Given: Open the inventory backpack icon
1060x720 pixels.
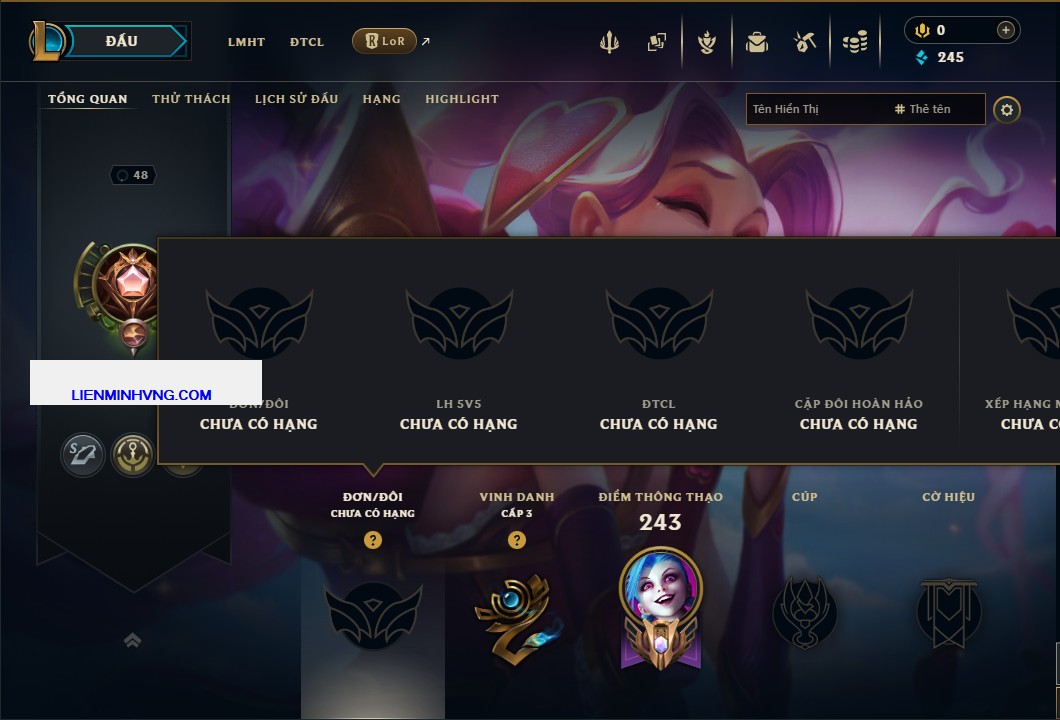Looking at the screenshot, I should (x=756, y=42).
